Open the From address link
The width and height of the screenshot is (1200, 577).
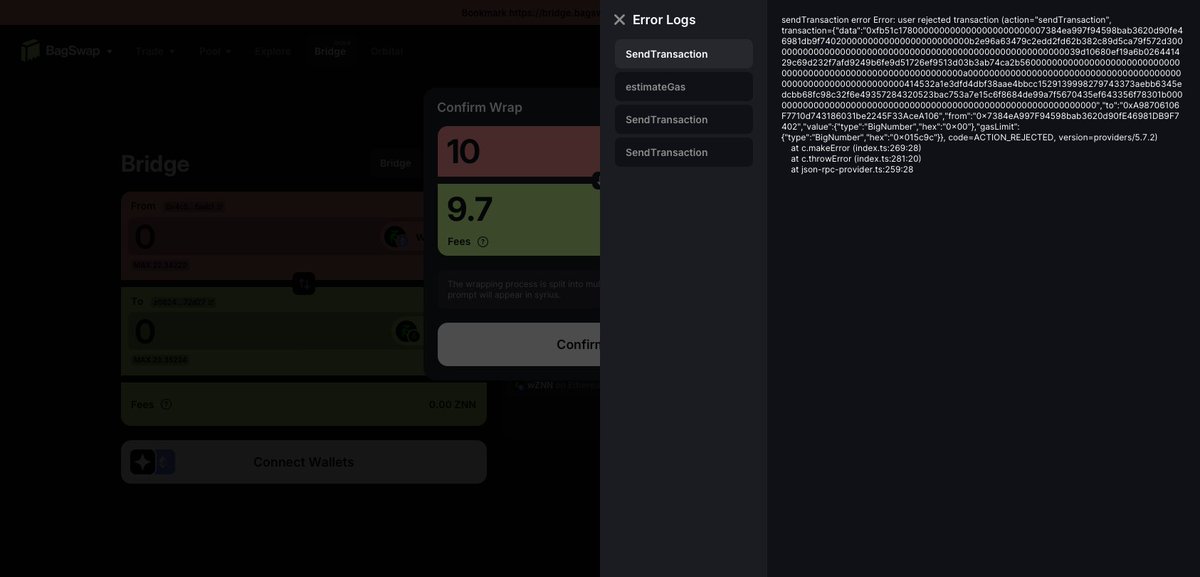(194, 207)
